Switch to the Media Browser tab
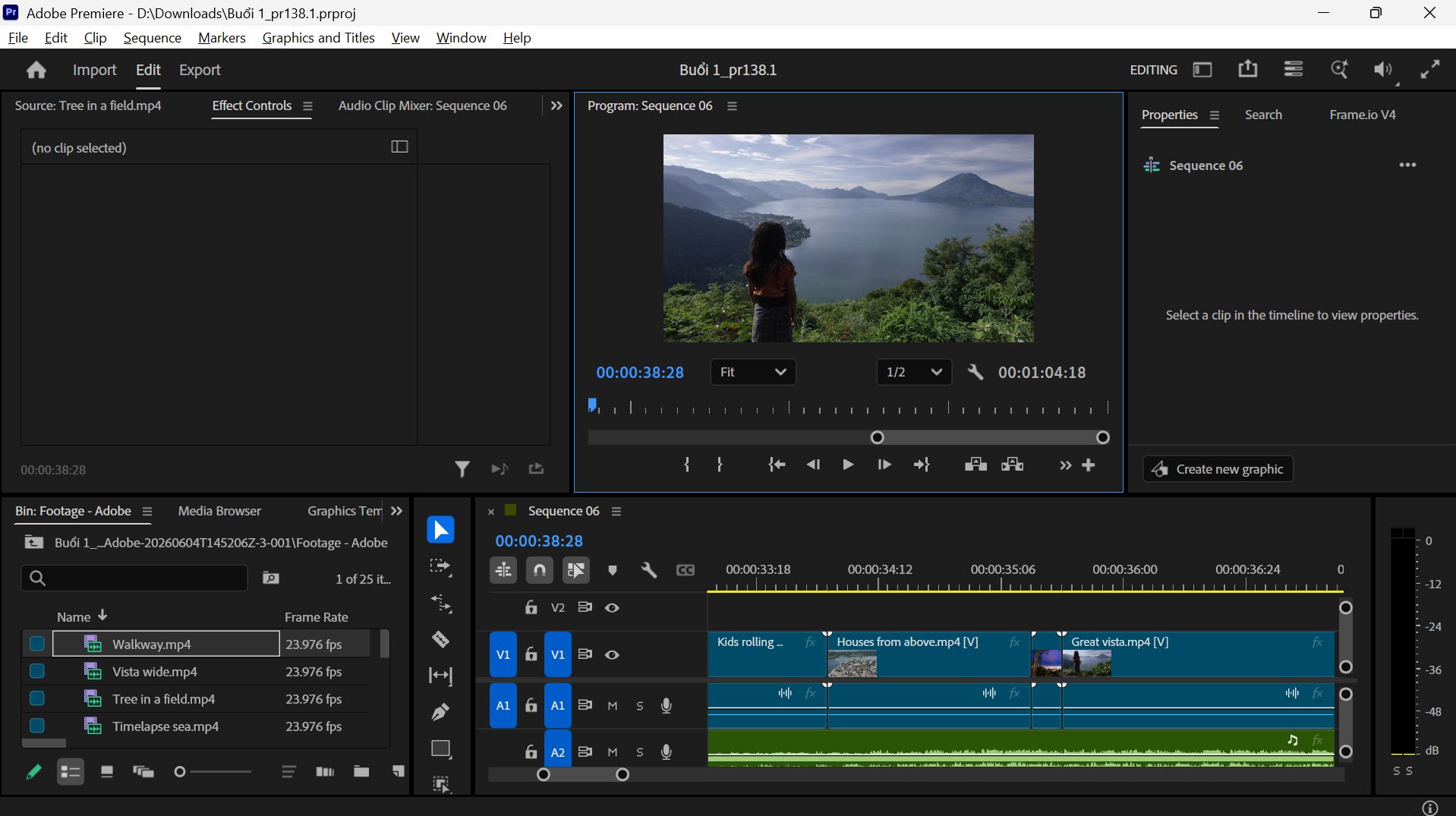 coord(219,511)
